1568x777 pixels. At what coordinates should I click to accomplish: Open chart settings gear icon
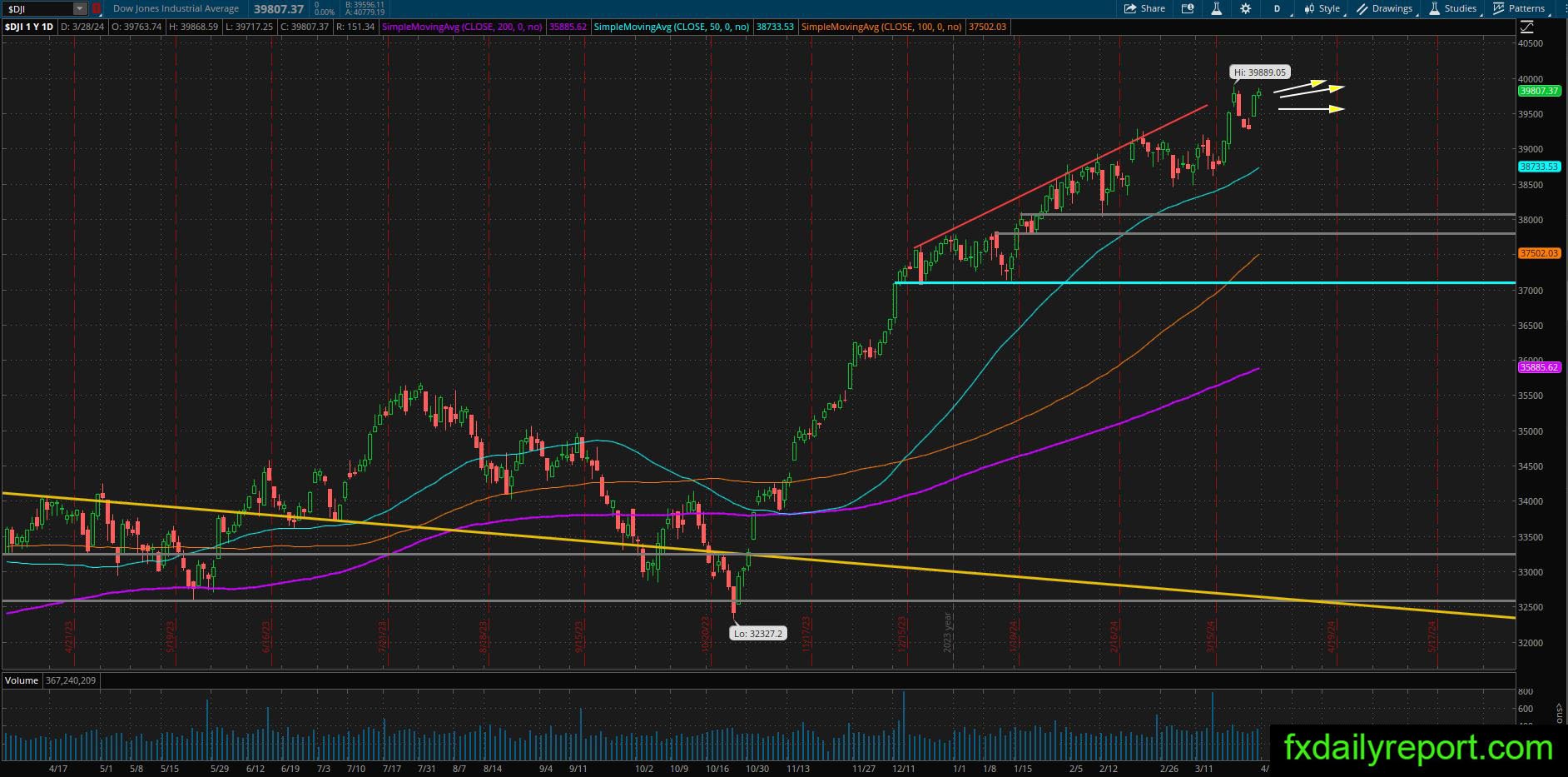pos(1245,8)
